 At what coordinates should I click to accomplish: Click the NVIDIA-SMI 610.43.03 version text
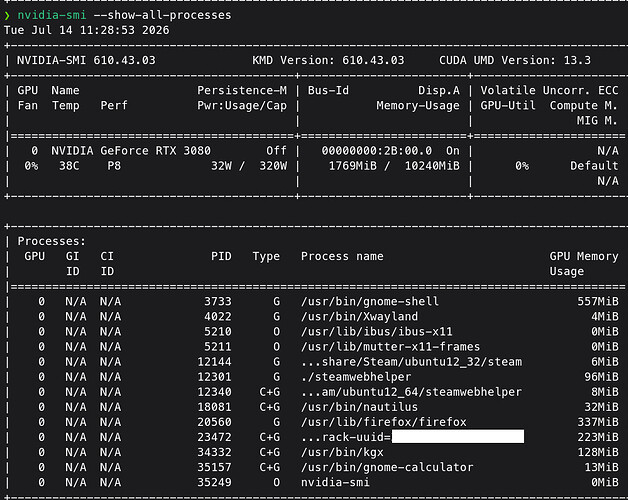tap(86, 60)
